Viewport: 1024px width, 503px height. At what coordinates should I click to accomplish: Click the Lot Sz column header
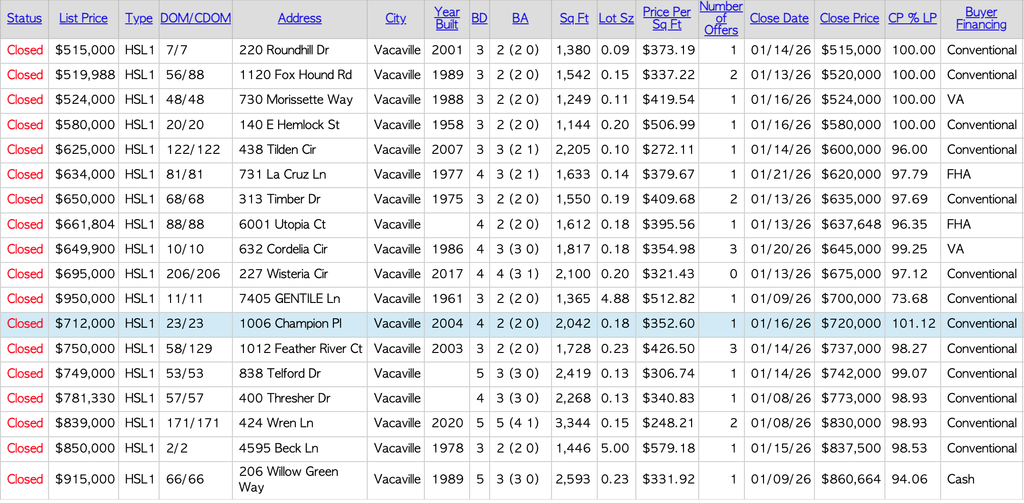coord(615,19)
